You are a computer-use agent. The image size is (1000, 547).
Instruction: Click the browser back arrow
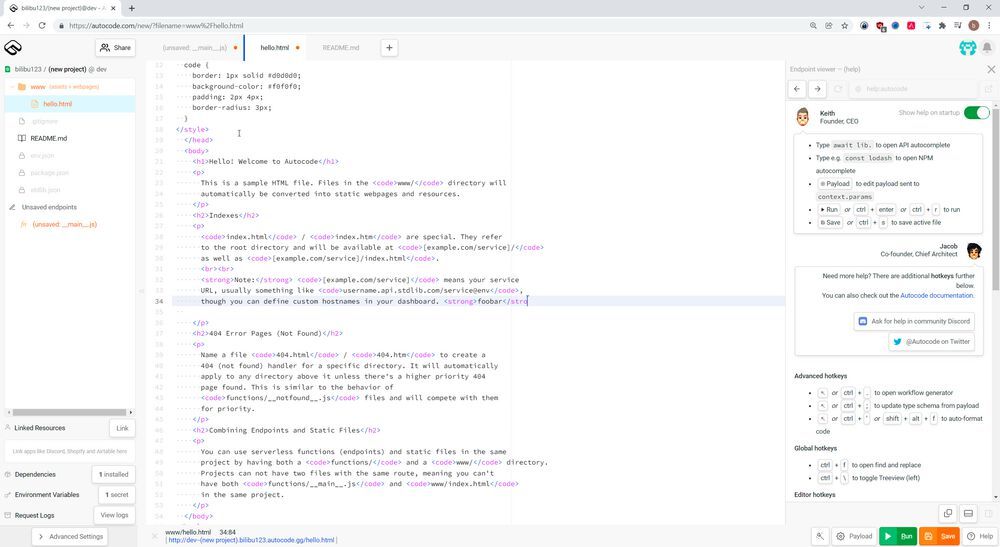(11, 26)
